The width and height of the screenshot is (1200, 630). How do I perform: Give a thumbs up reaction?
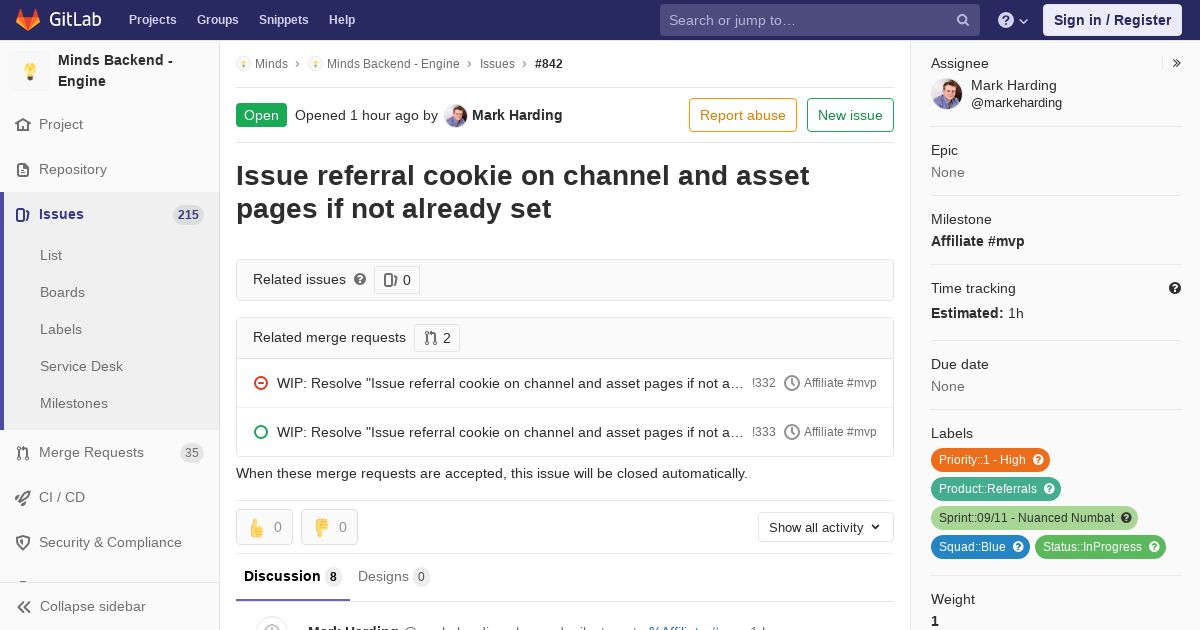point(264,527)
